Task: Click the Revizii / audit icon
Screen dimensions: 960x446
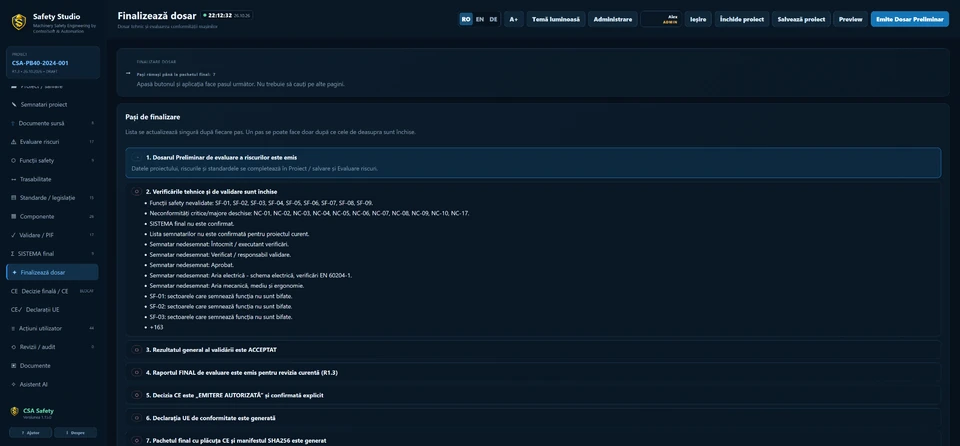Action: [x=13, y=347]
